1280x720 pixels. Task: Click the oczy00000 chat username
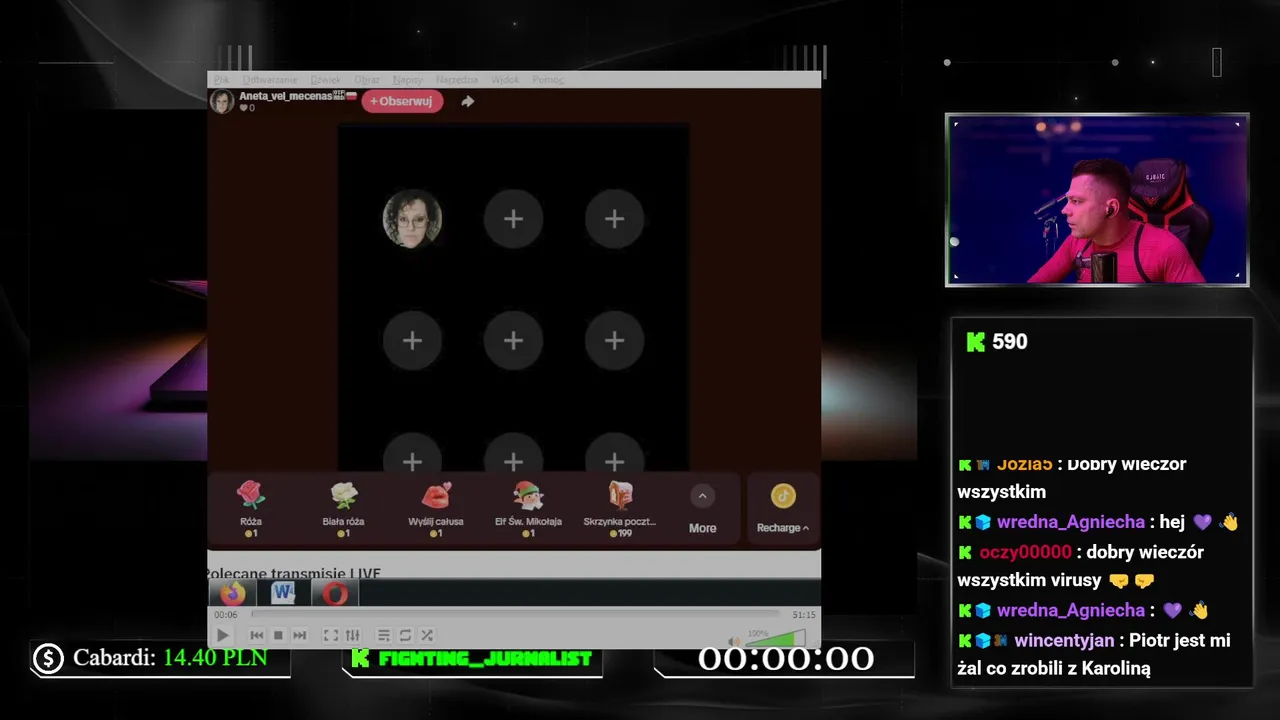tap(1025, 552)
